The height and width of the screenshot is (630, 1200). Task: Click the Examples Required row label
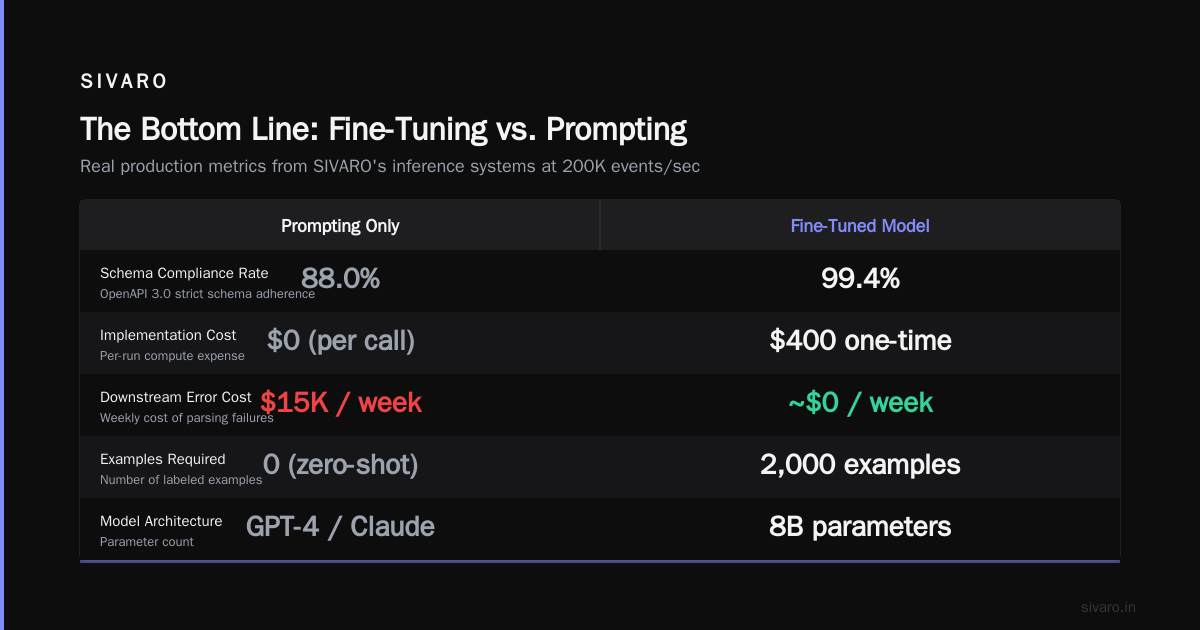[162, 459]
